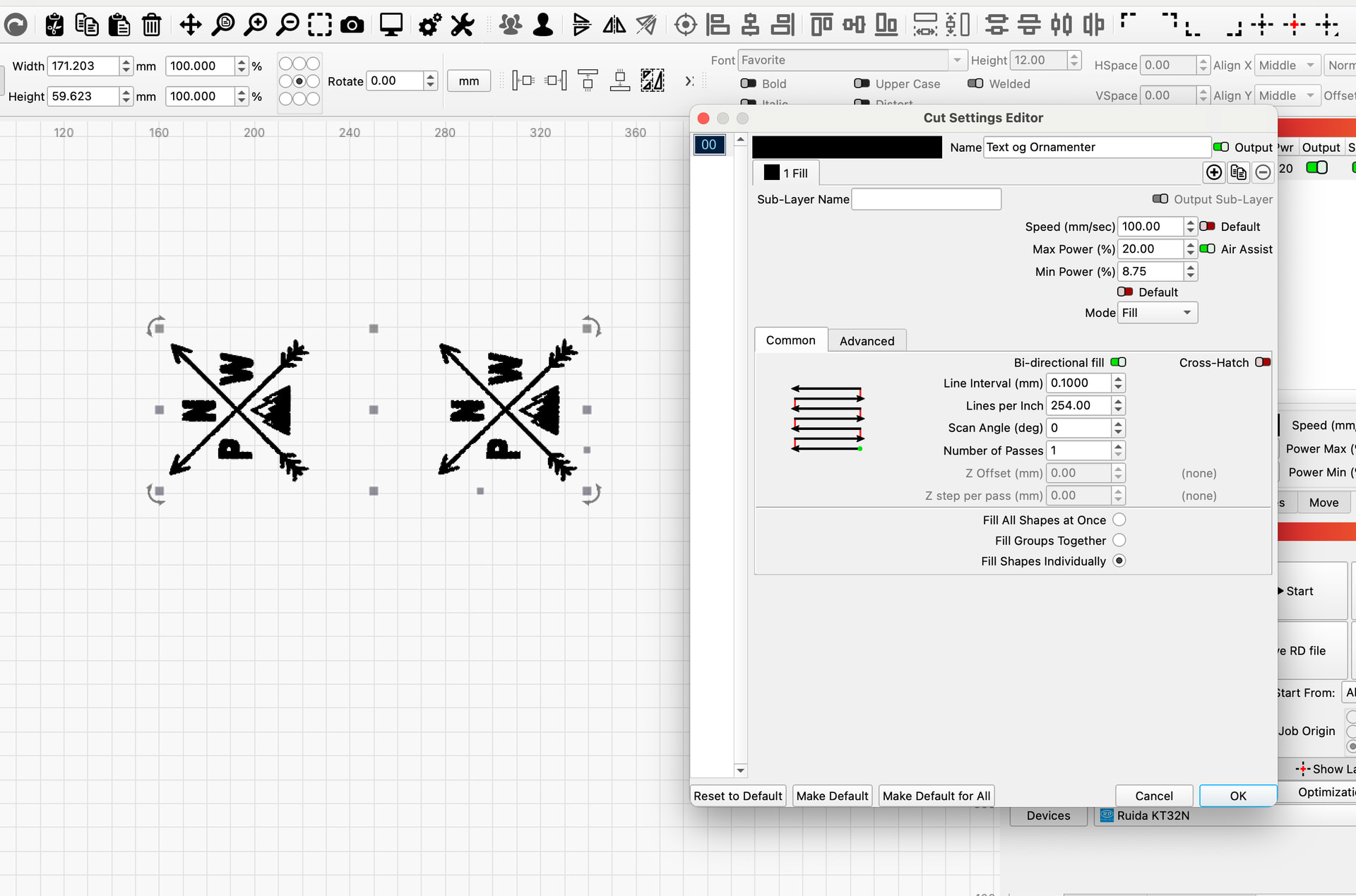Click the preview monitor icon

[x=391, y=25]
